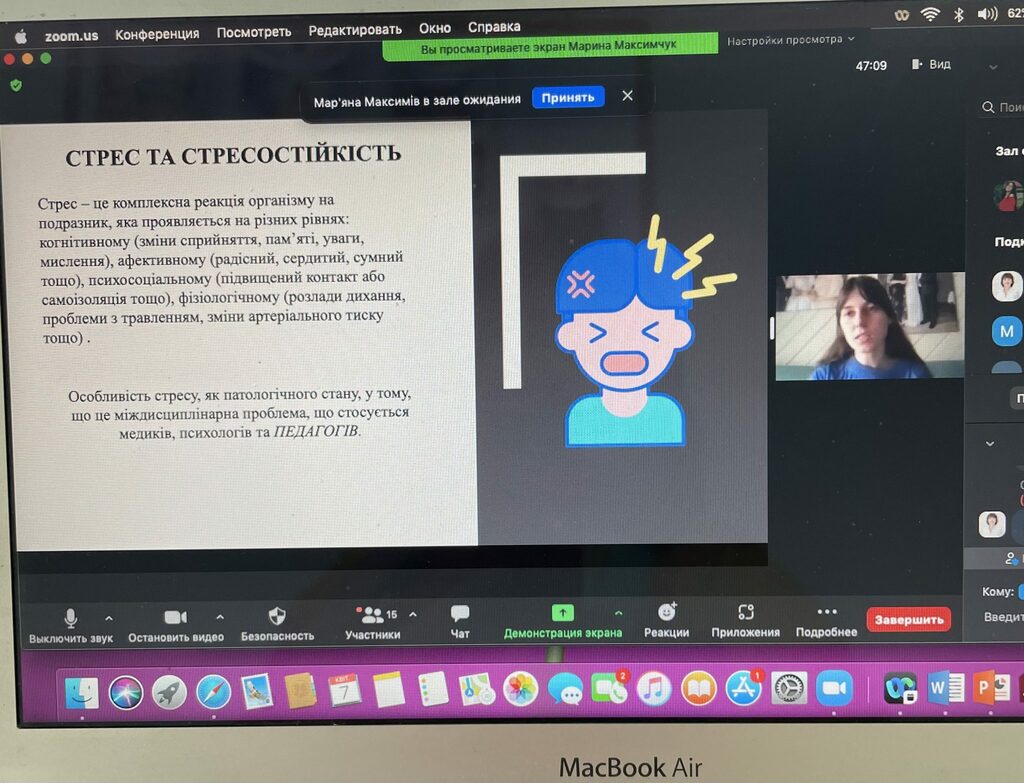Select the speaker's video thumbnail
Viewport: 1024px width, 783px height.
tap(869, 327)
